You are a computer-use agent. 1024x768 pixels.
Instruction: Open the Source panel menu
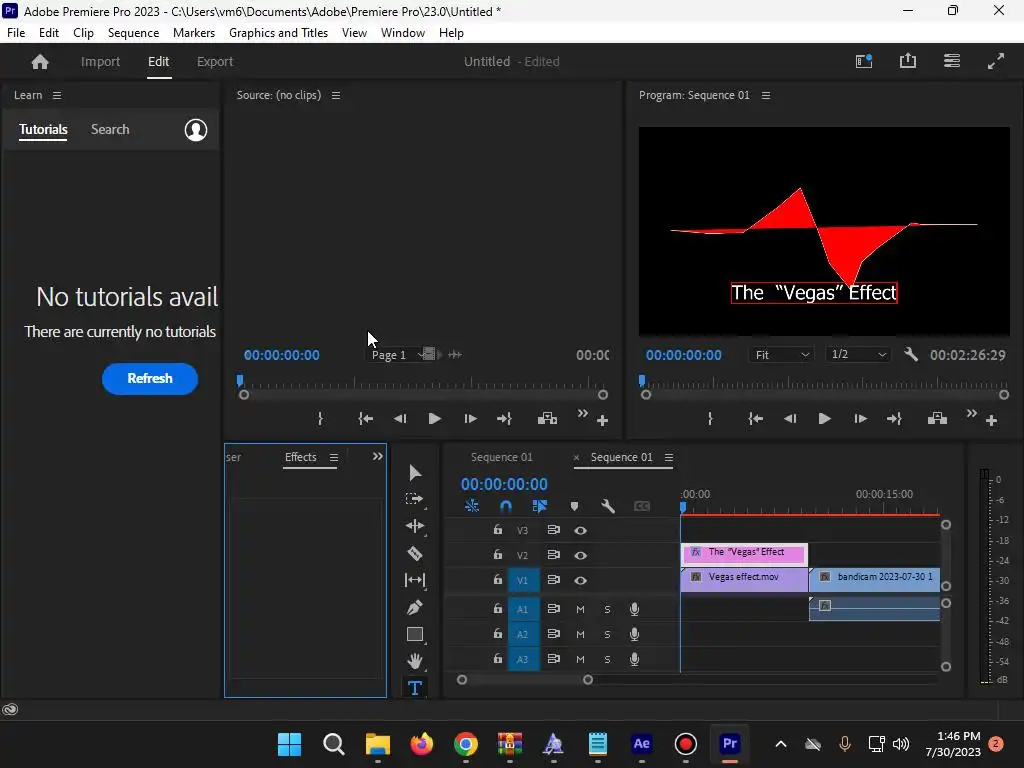click(x=336, y=95)
